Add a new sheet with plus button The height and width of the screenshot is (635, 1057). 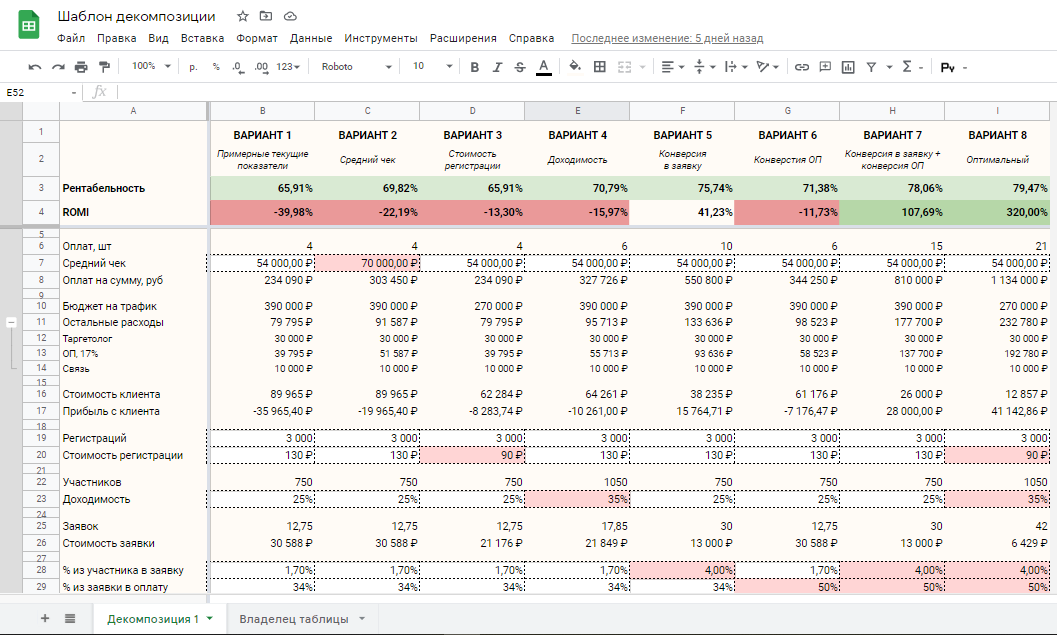click(45, 618)
